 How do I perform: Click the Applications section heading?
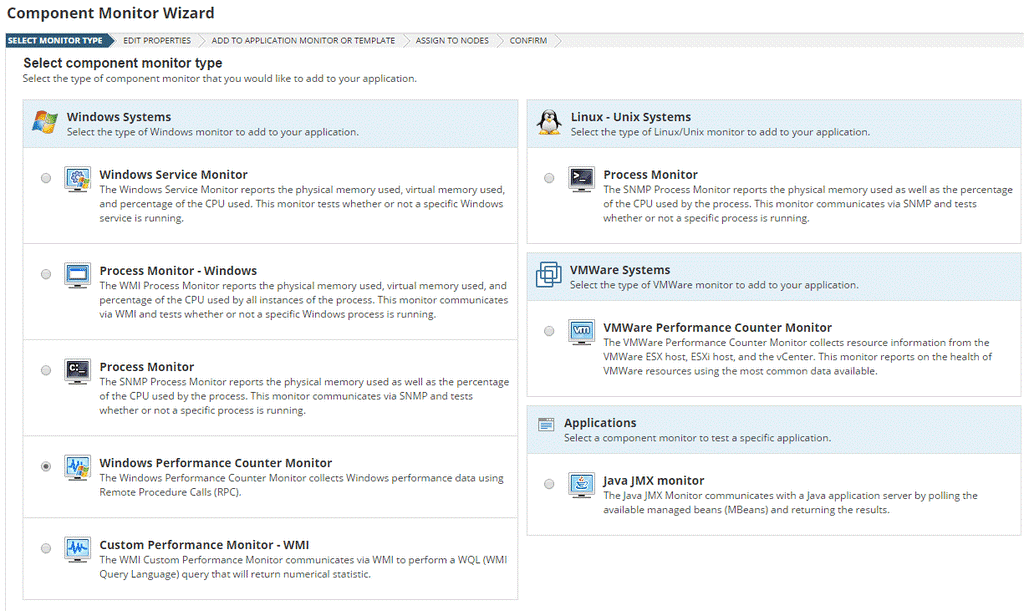pos(600,423)
